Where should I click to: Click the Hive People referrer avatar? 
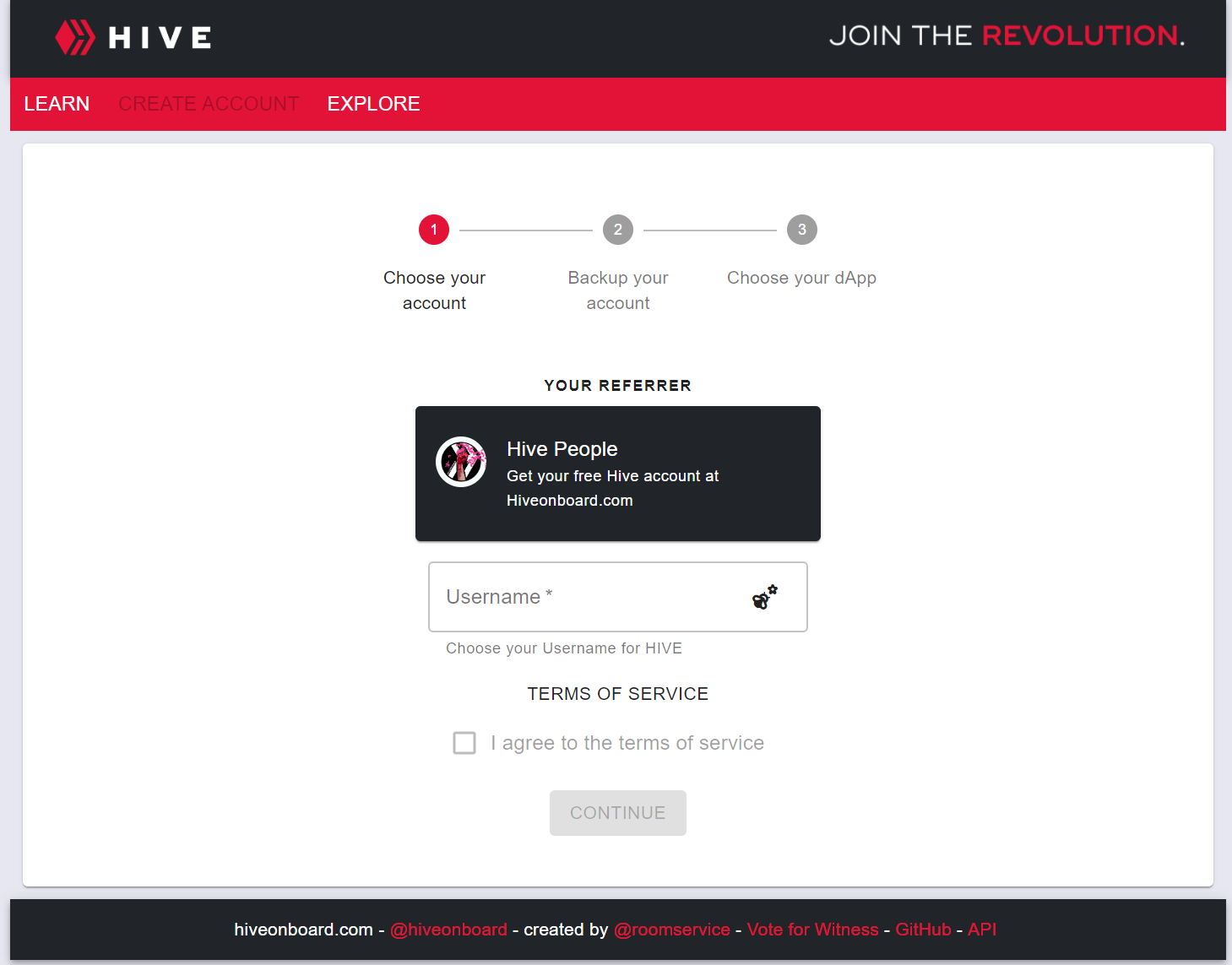[461, 462]
